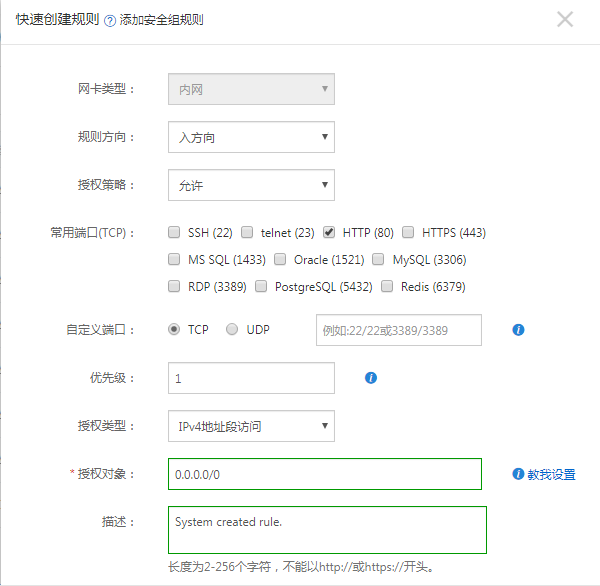The image size is (600, 586).
Task: Click info icon beside 教我设置
Action: tap(518, 474)
